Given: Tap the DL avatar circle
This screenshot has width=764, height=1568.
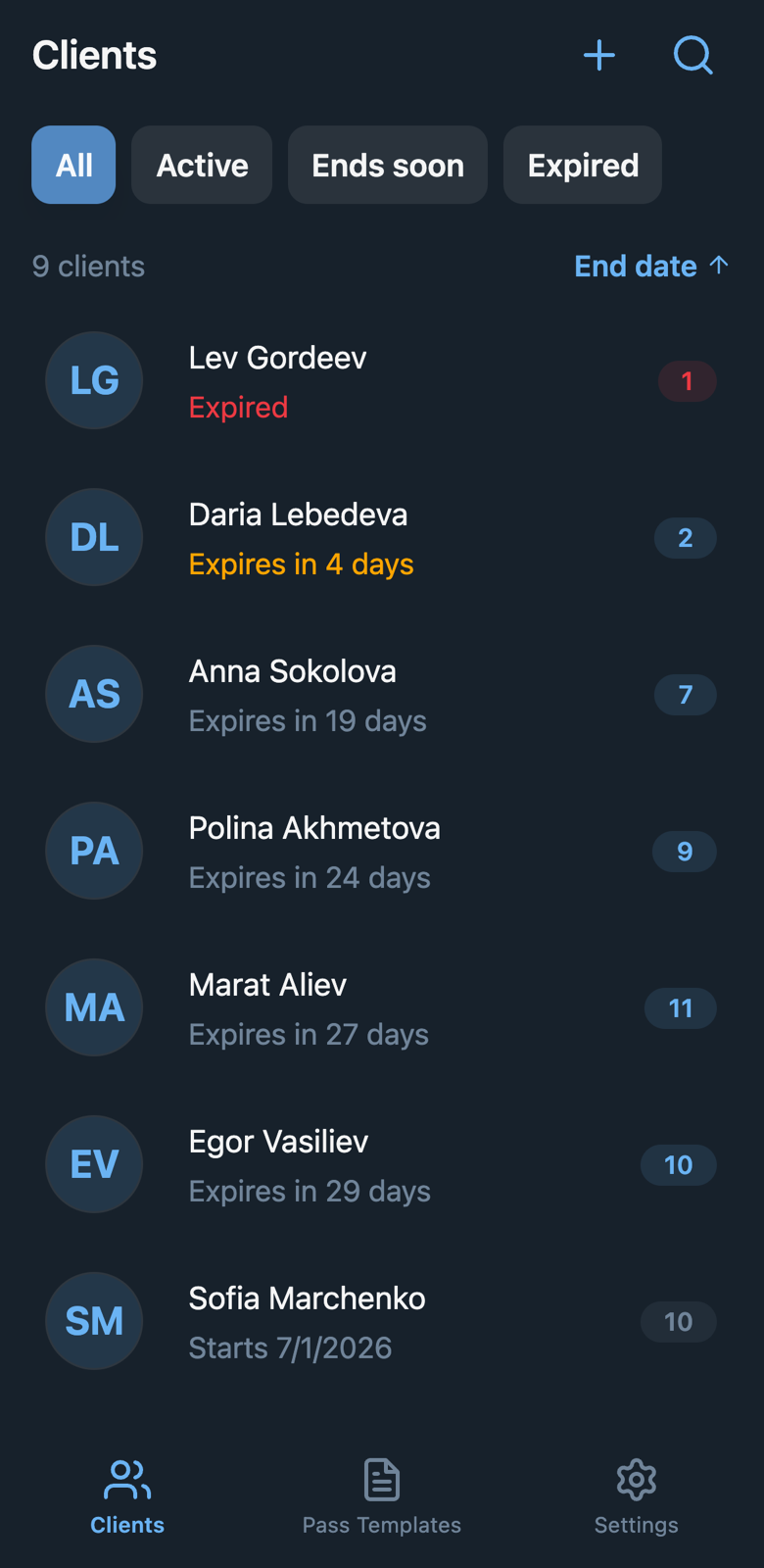Looking at the screenshot, I should [x=94, y=537].
